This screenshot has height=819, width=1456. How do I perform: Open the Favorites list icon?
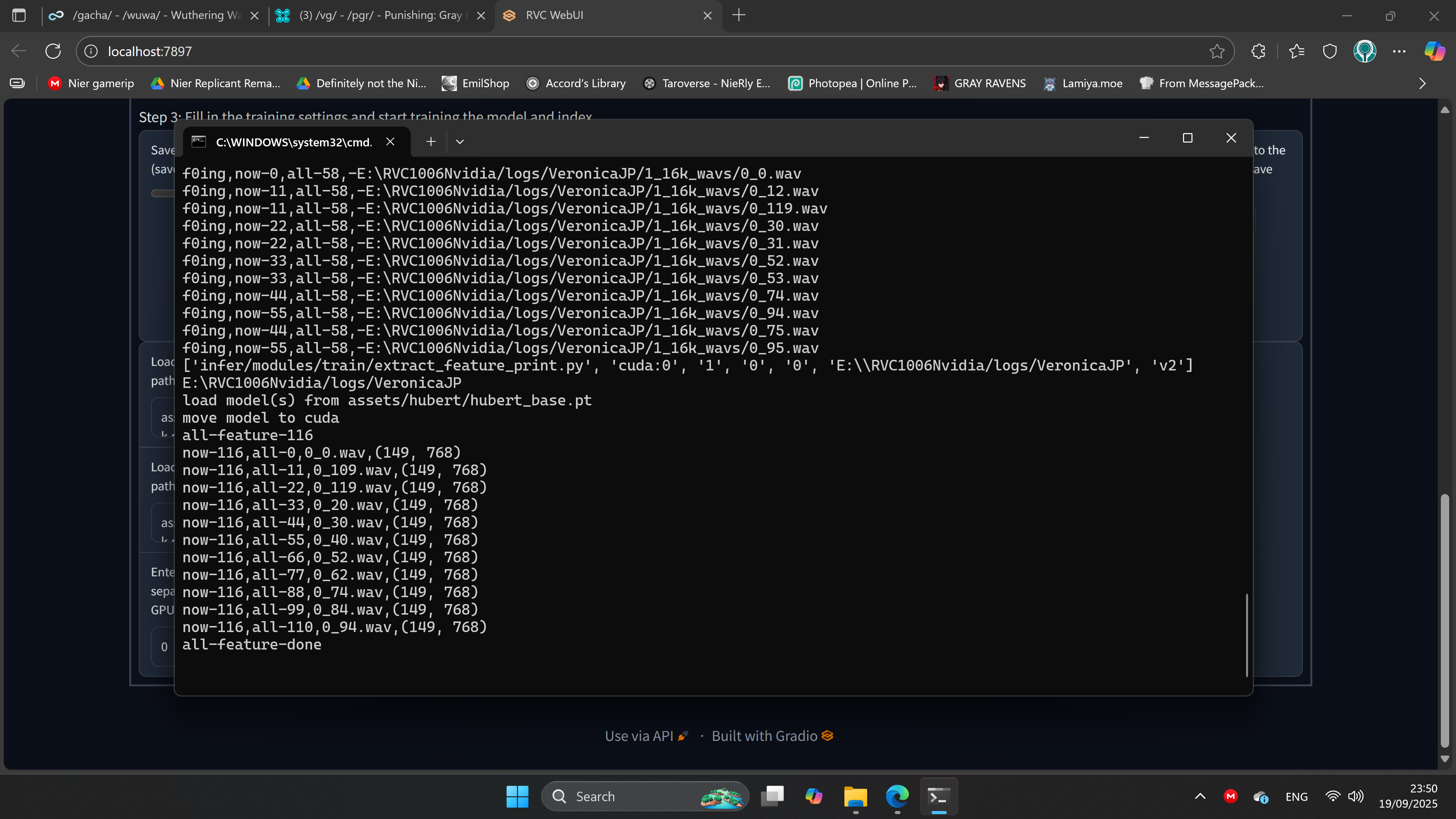(1297, 52)
